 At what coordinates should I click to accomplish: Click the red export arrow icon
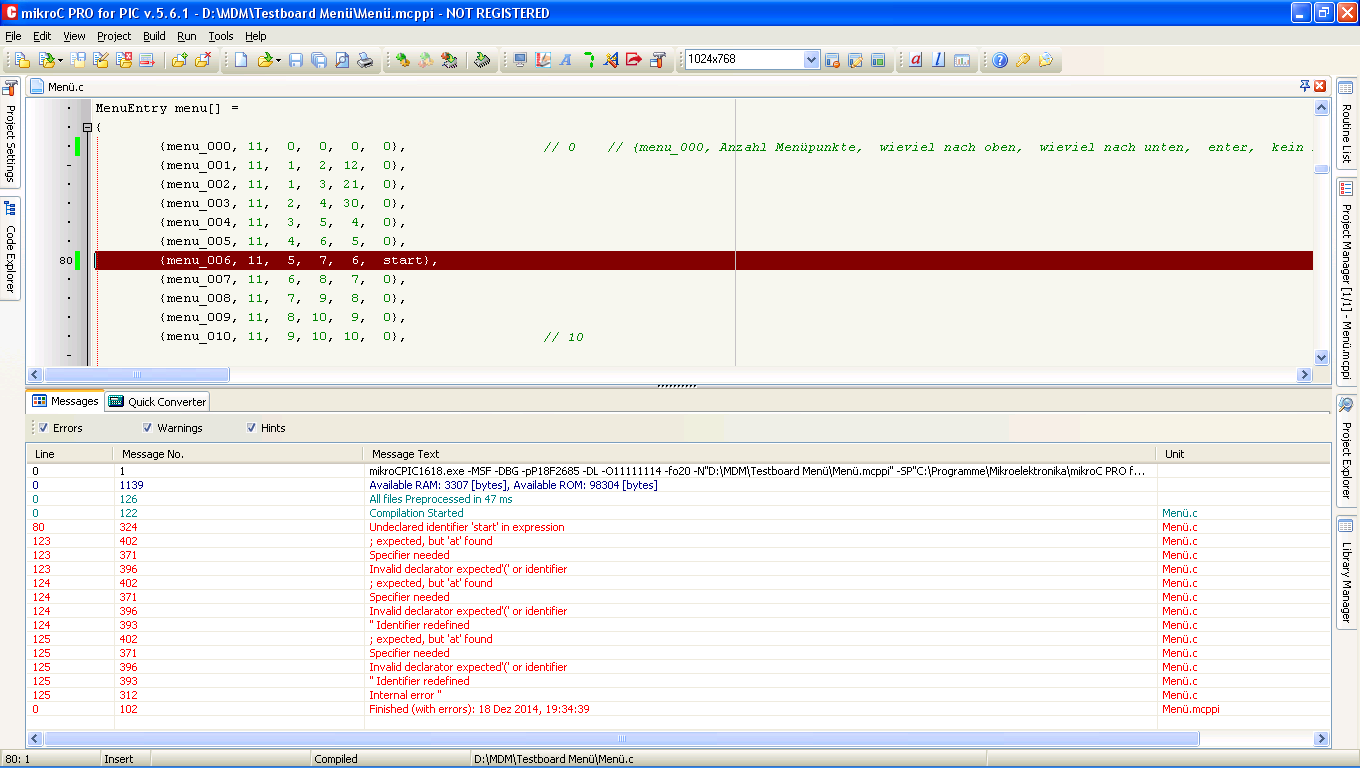633,60
